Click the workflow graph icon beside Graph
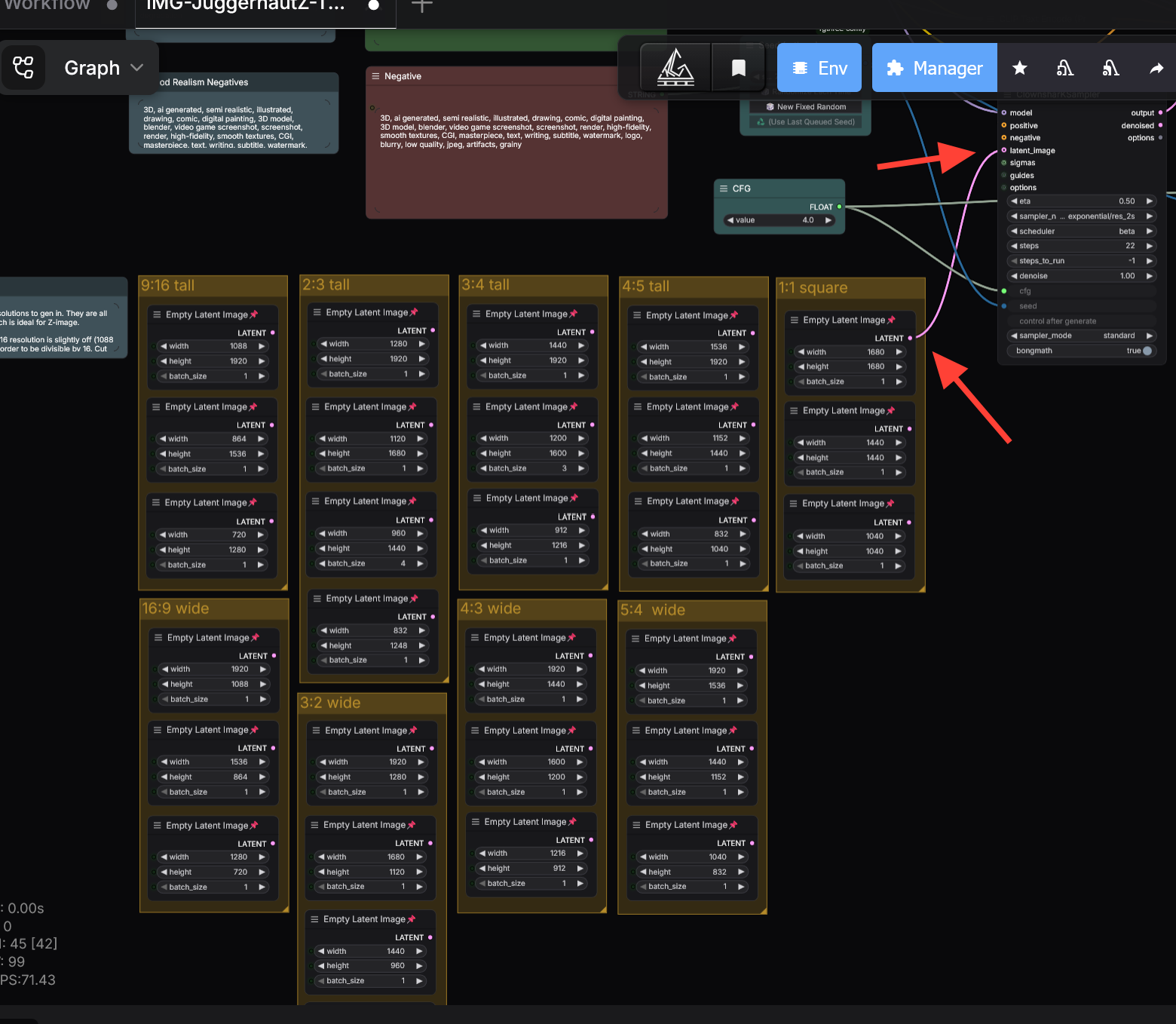The height and width of the screenshot is (1024, 1176). (23, 68)
